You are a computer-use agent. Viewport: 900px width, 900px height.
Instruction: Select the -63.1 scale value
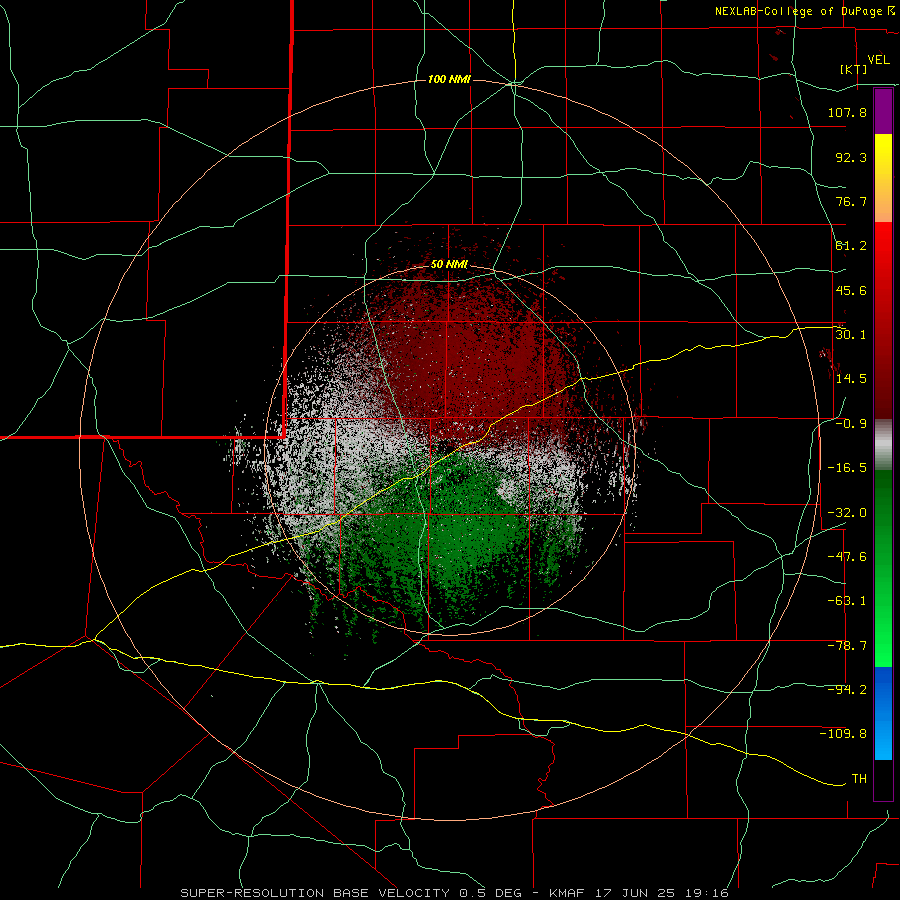click(847, 601)
